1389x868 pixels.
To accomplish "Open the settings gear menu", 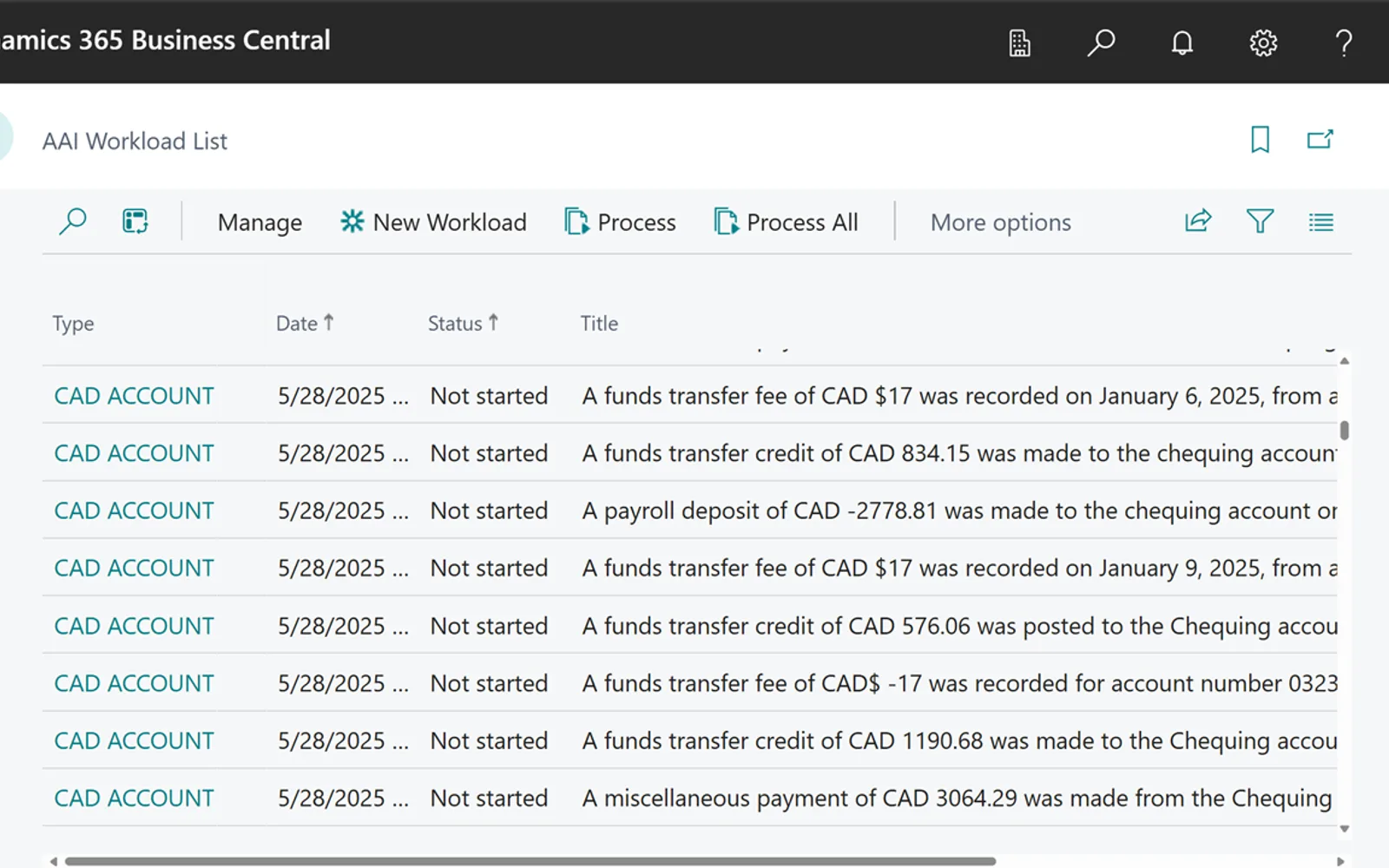I will [1263, 43].
